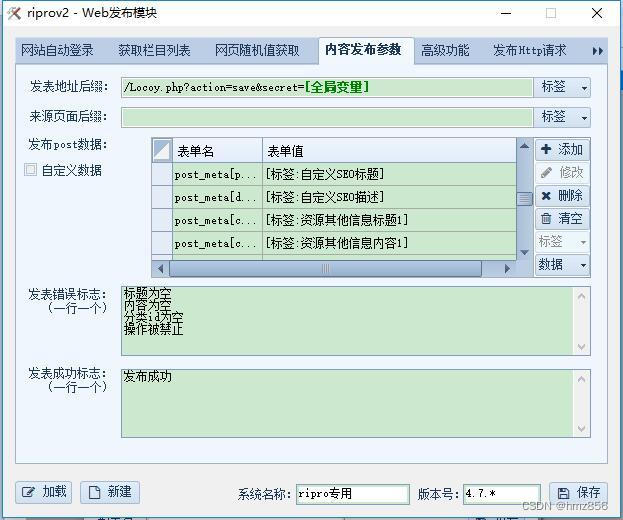Click the table's scroll up arrow

[x=524, y=146]
